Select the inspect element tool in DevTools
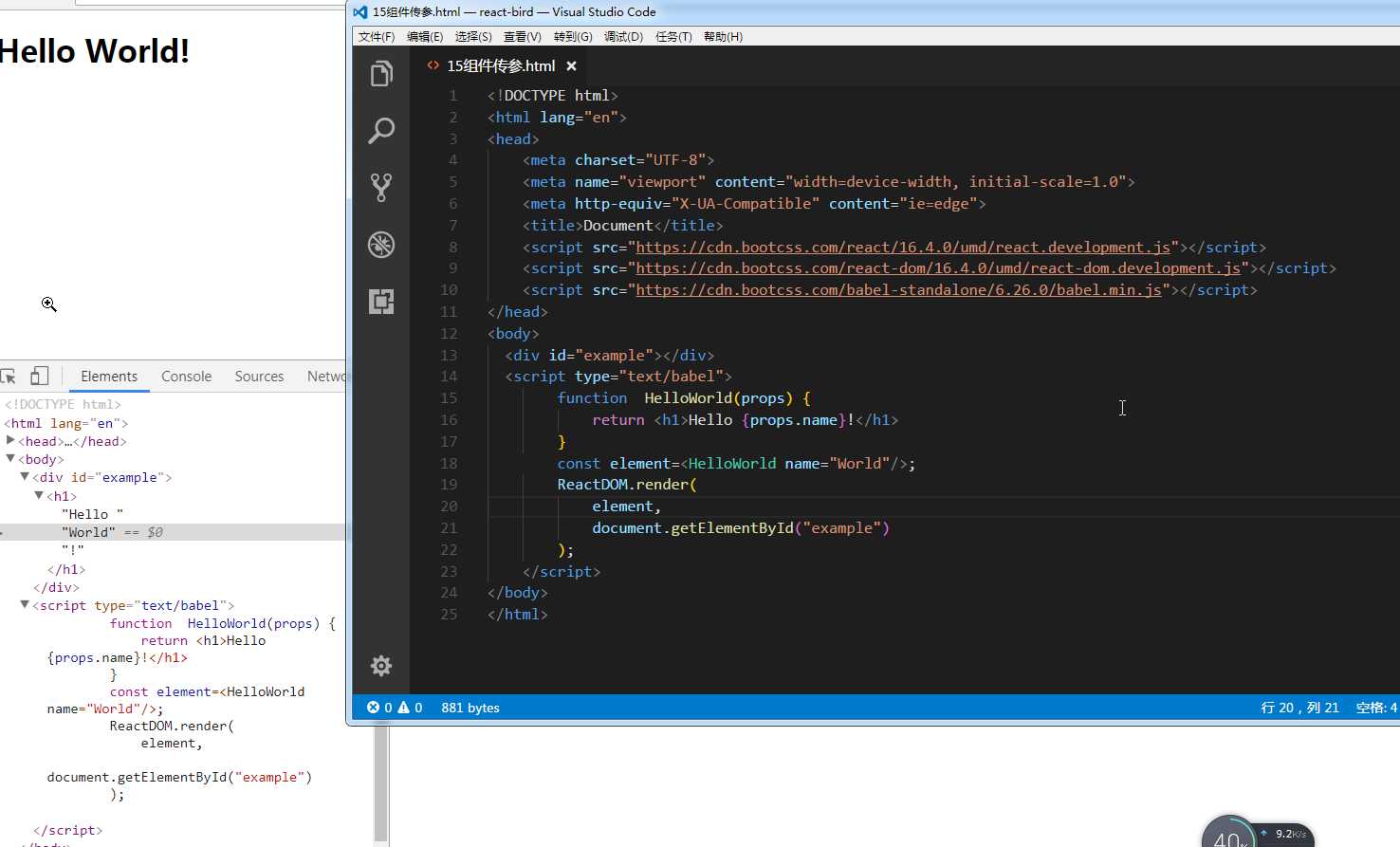Image resolution: width=1400 pixels, height=847 pixels. [9, 377]
